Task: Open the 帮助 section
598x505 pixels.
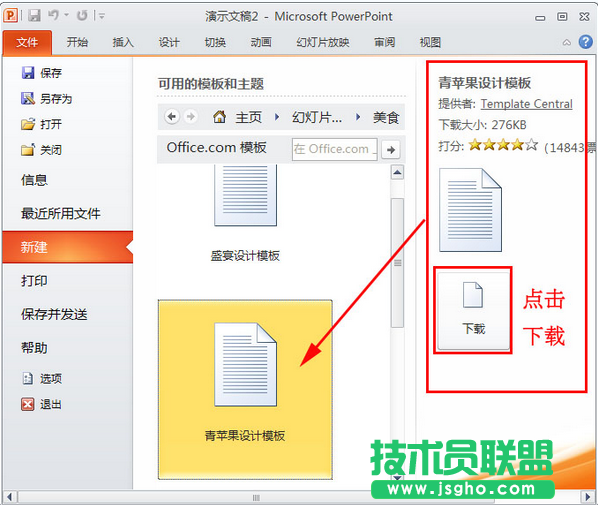Action: pyautogui.click(x=34, y=348)
